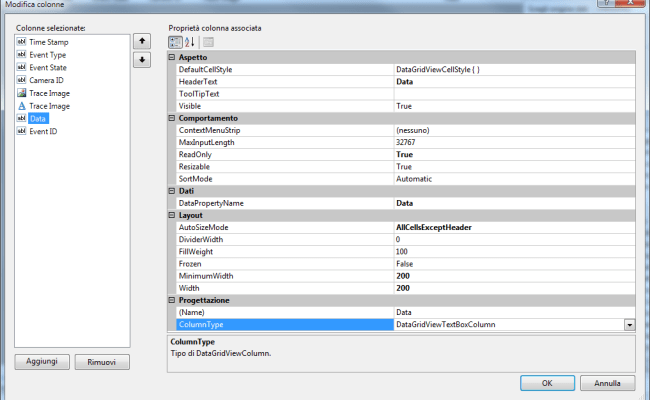Viewport: 650px width, 400px height.
Task: Click the Data column icon
Action: (22, 118)
